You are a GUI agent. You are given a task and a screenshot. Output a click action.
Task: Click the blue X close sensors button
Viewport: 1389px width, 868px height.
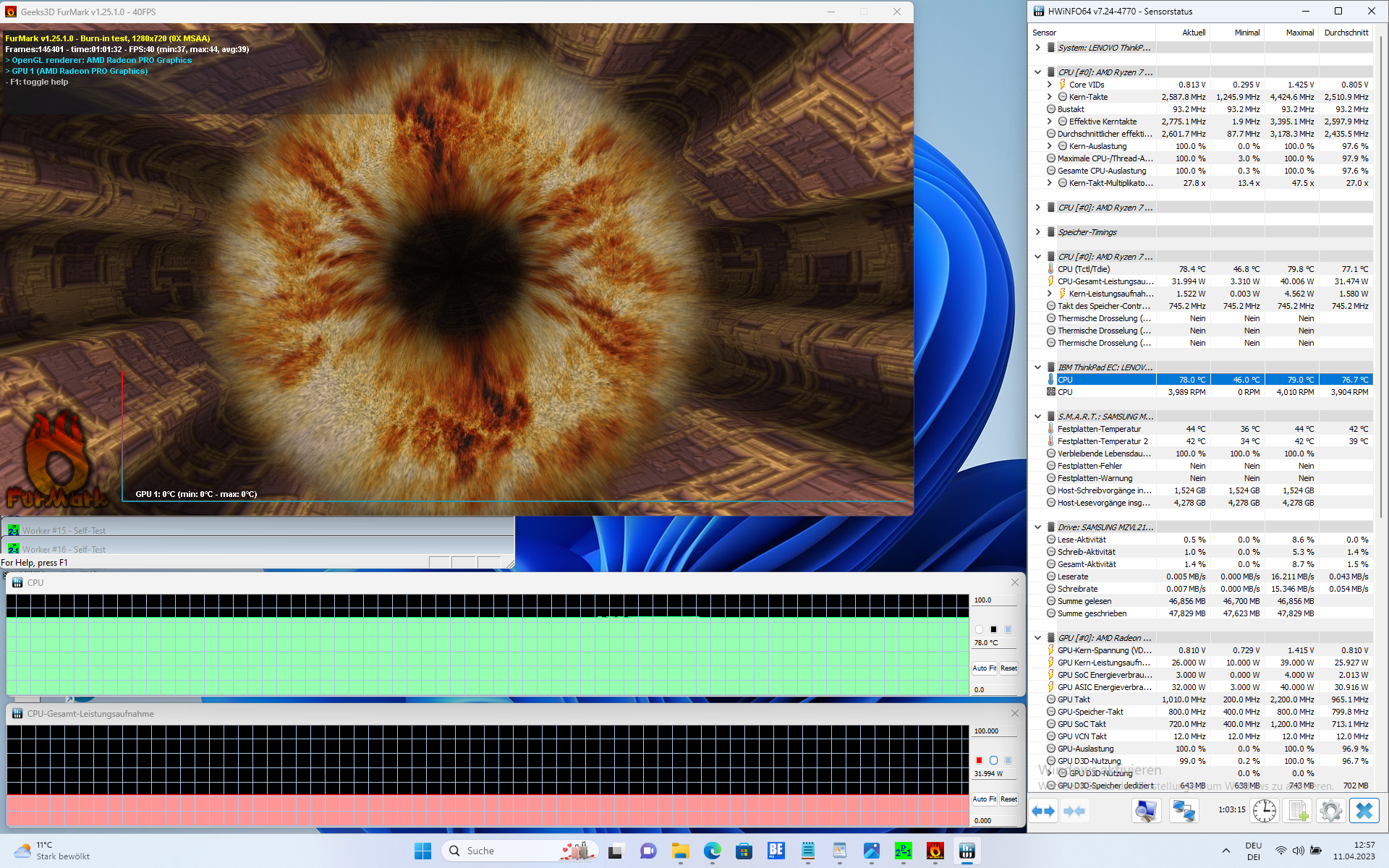pos(1364,811)
